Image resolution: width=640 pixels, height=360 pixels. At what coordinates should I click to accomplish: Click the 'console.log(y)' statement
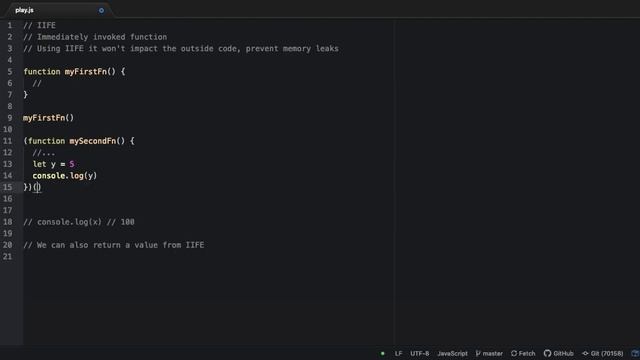coord(65,176)
